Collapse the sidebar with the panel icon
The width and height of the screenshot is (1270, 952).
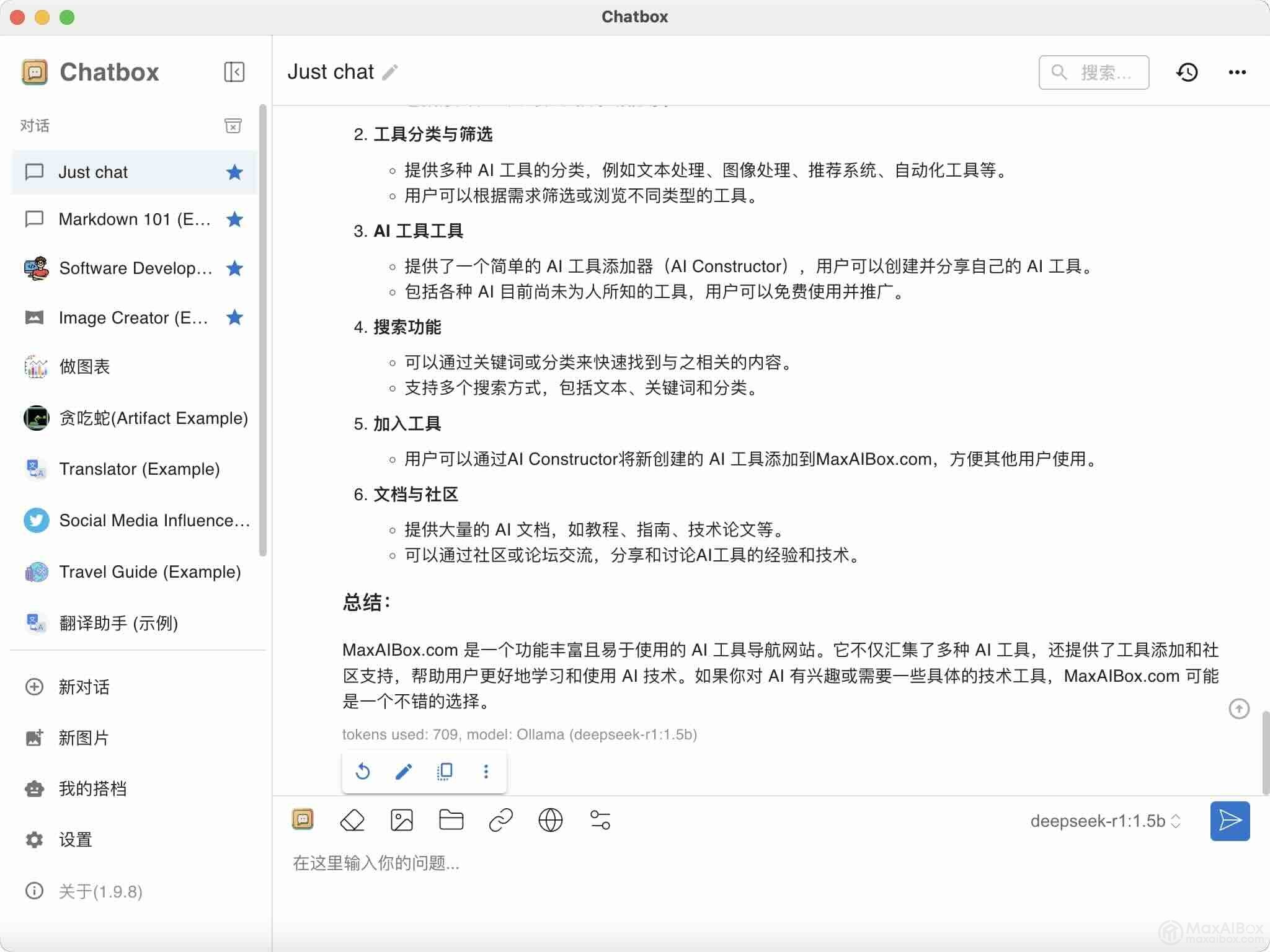tap(234, 72)
